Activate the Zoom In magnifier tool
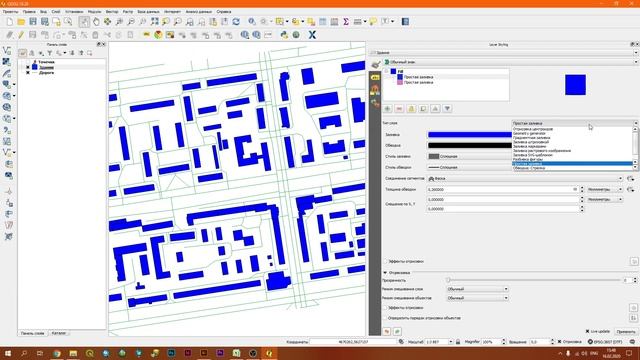 click(119, 22)
